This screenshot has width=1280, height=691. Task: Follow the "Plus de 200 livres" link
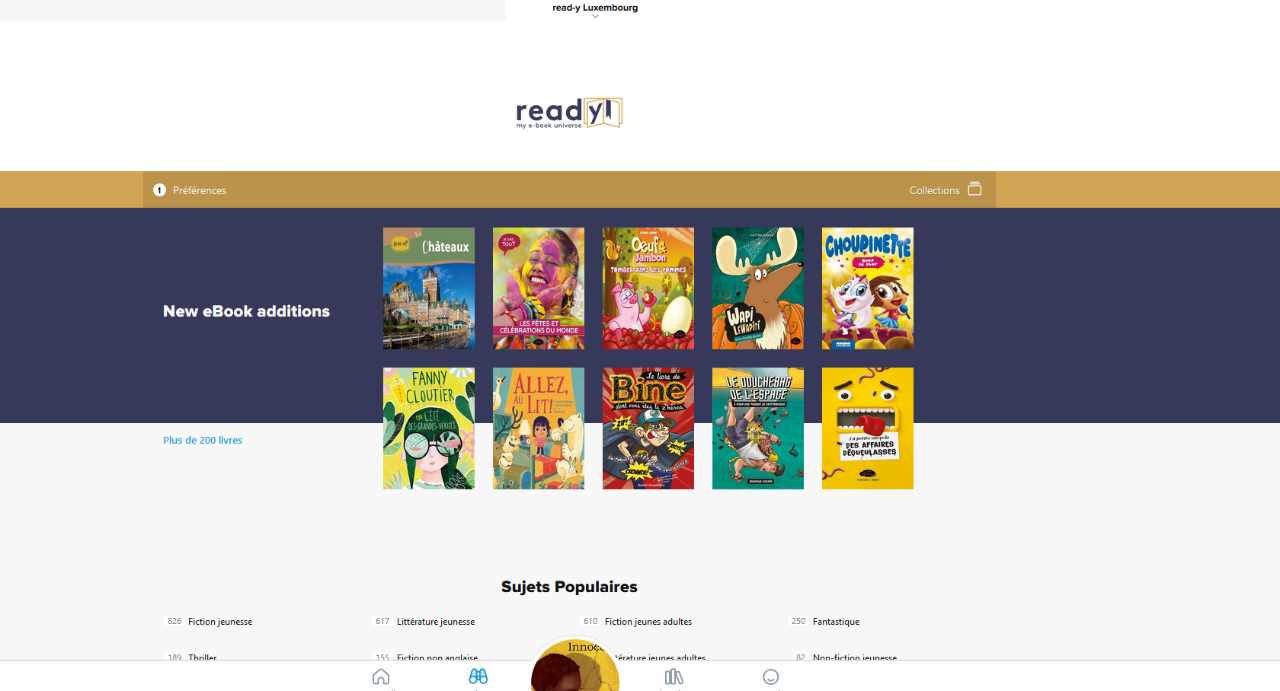tap(203, 440)
